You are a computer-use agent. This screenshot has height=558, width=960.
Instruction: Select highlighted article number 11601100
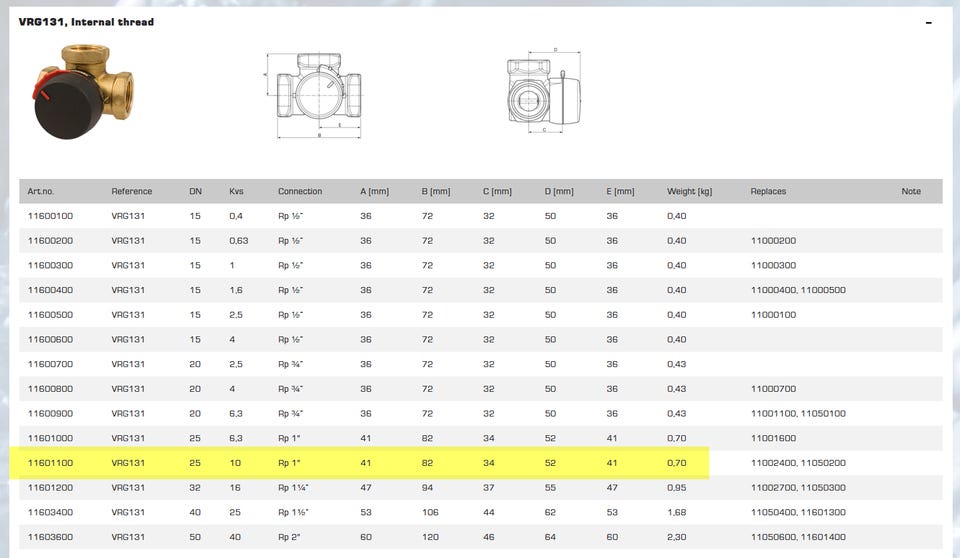[x=50, y=463]
